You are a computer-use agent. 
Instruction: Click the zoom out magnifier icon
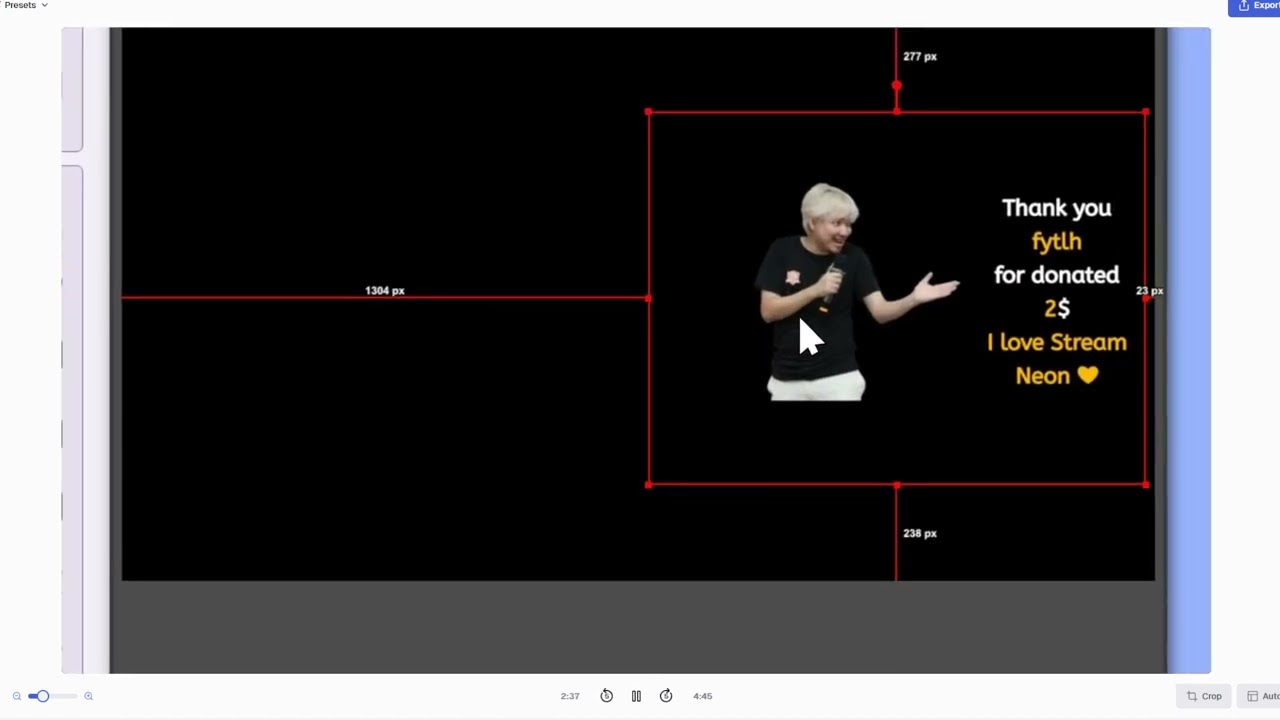point(17,696)
